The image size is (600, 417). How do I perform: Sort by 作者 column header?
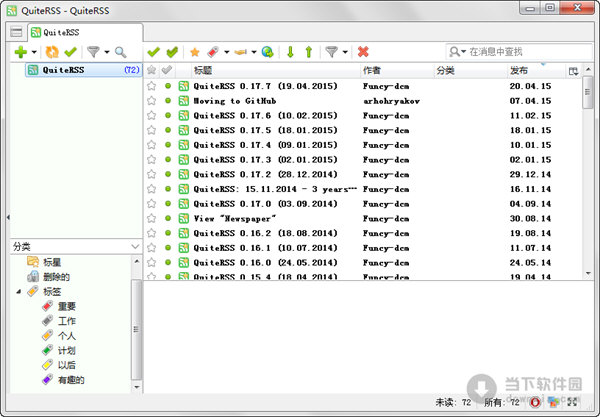[397, 70]
